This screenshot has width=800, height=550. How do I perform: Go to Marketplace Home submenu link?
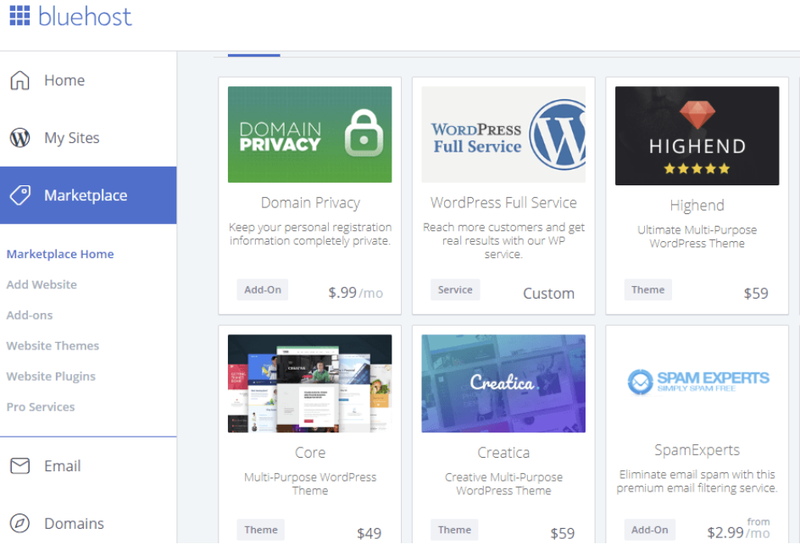pos(60,254)
